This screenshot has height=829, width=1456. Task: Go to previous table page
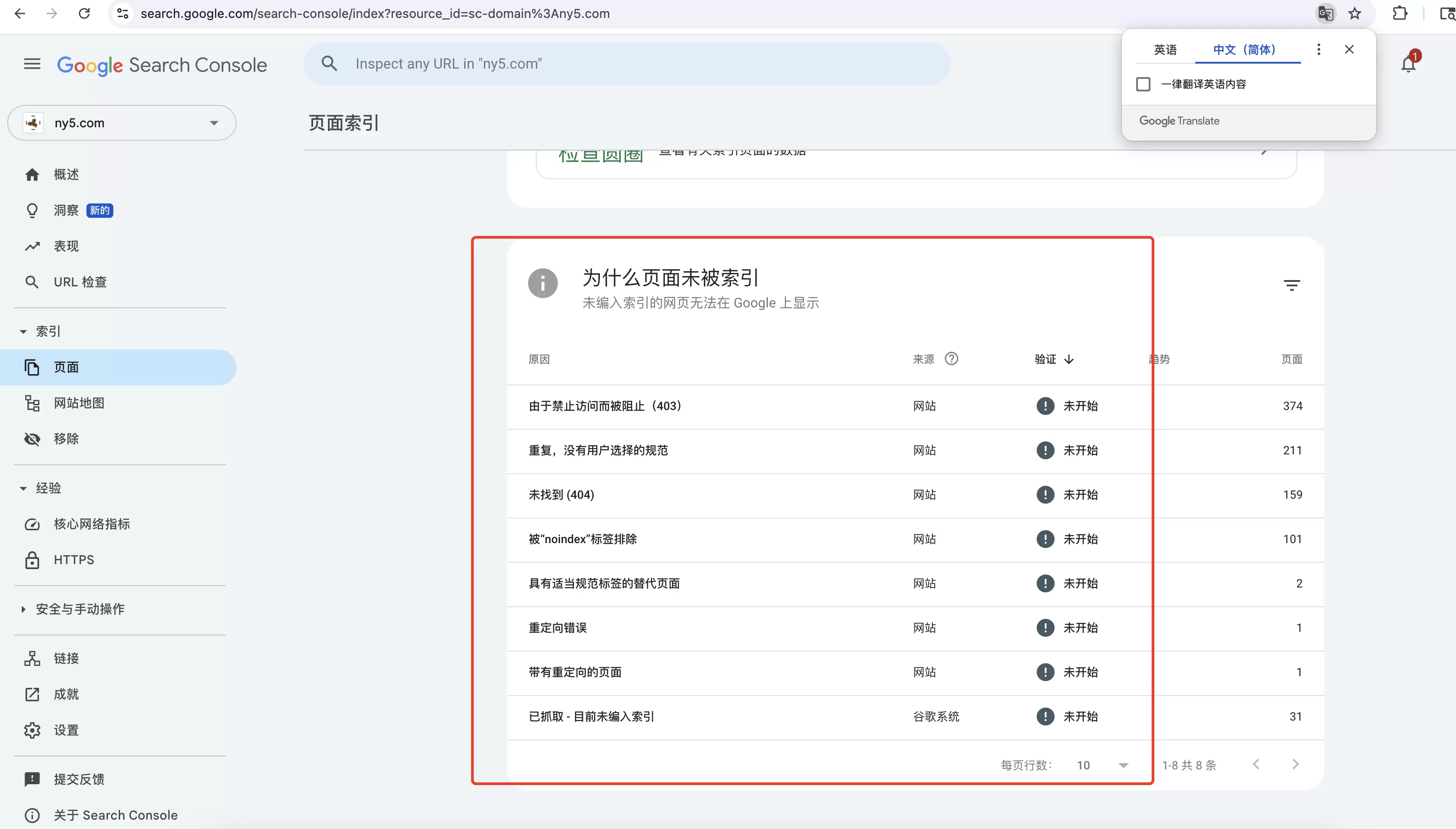click(1256, 764)
